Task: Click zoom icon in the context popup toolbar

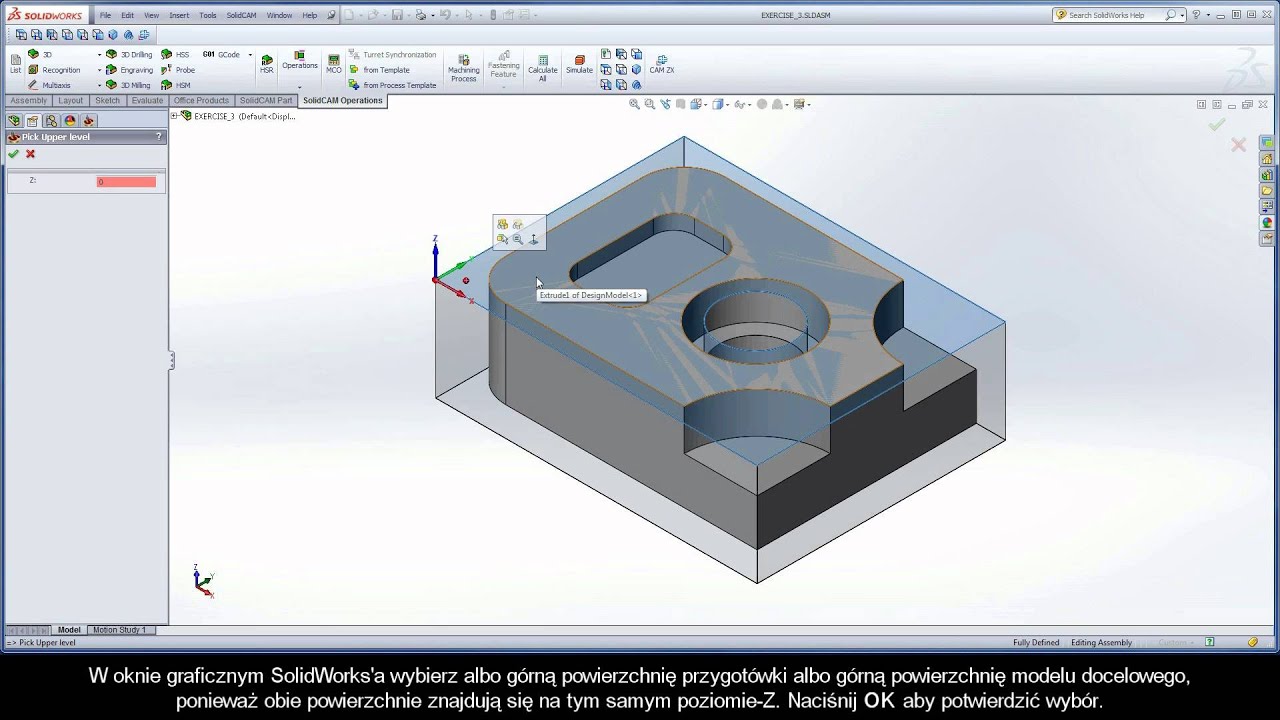Action: 517,239
